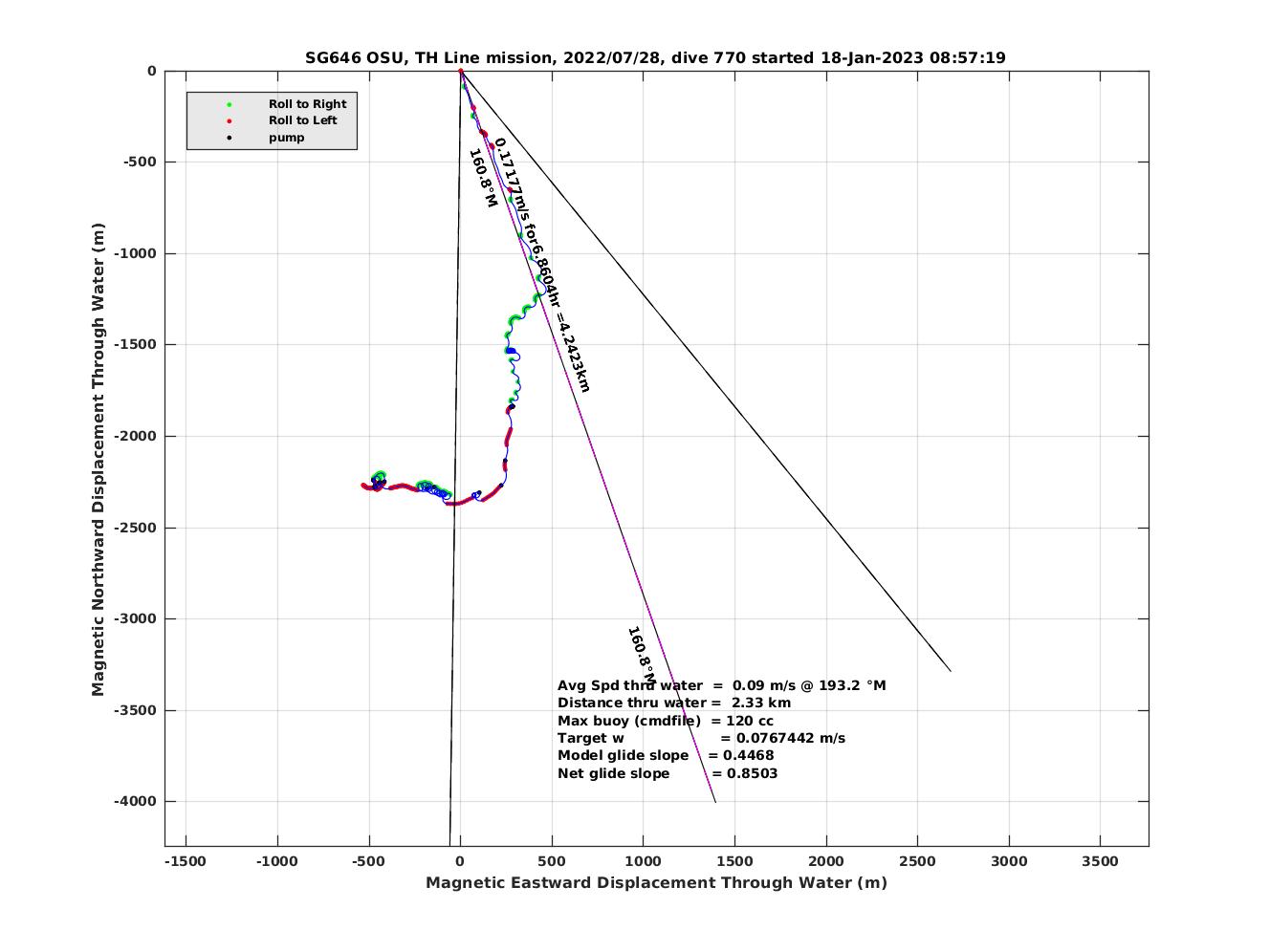Click the "-1000" tick label on the vertical axis
The image size is (1270, 952).
click(x=136, y=253)
